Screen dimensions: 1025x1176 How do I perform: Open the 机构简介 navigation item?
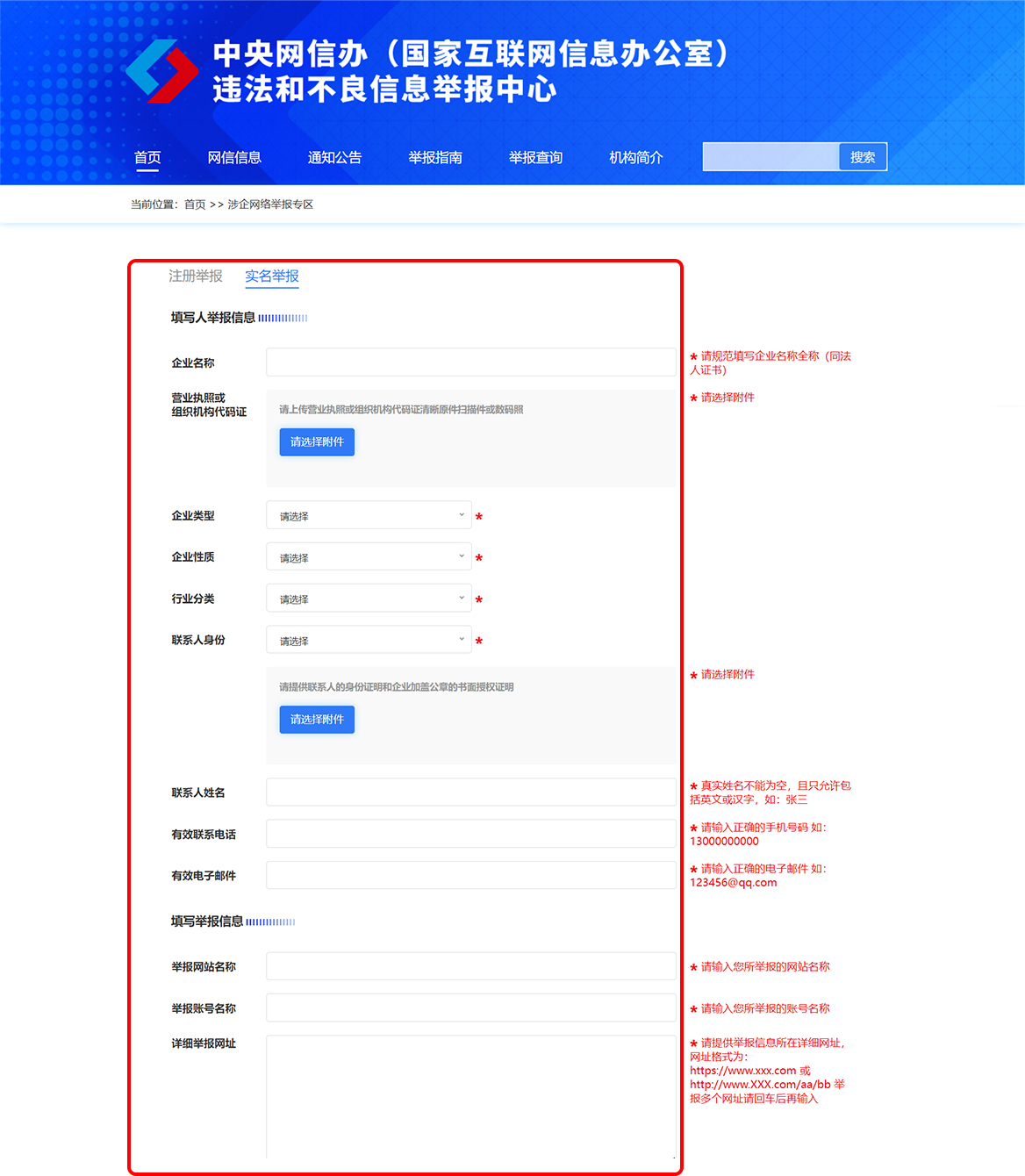(x=636, y=157)
